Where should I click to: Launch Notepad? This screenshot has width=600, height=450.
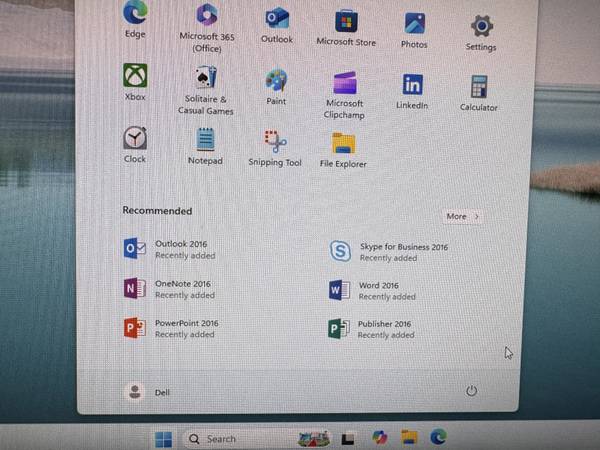(x=205, y=146)
